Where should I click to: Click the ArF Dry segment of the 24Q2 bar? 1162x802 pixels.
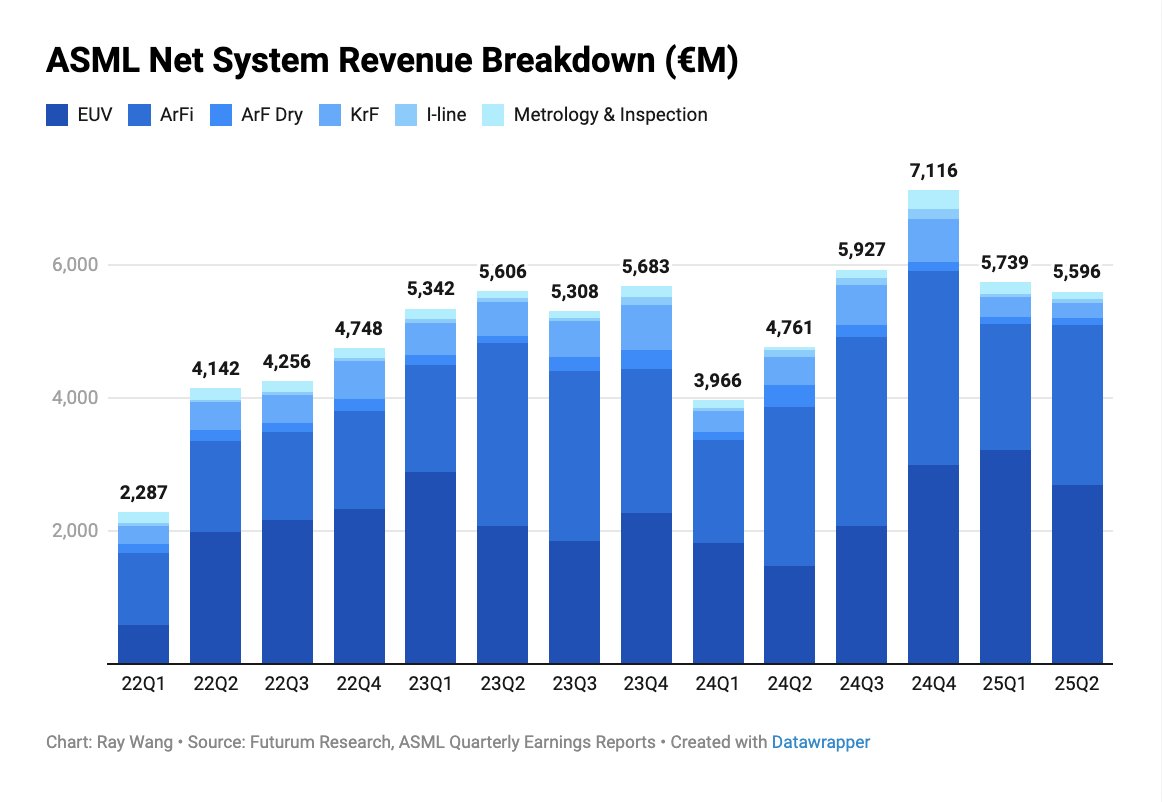(789, 396)
